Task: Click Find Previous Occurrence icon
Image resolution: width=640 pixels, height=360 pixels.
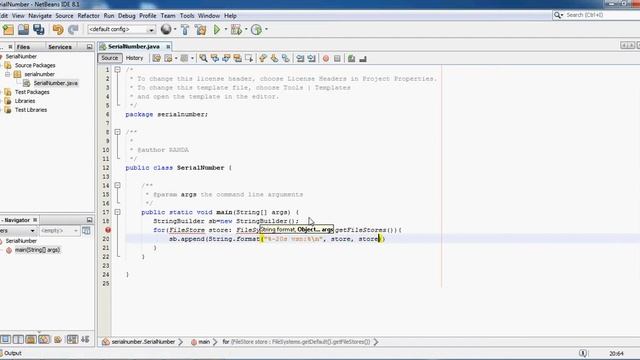Action: point(214,59)
